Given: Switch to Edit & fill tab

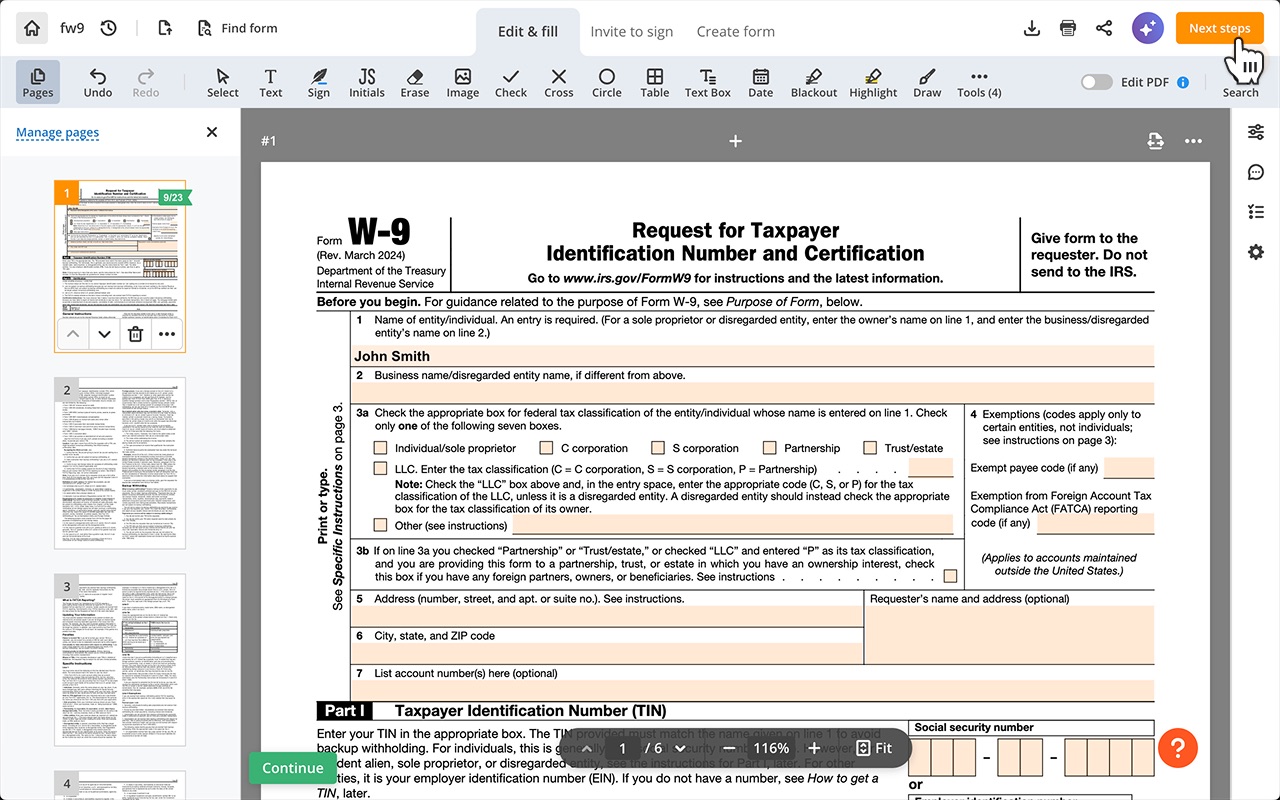Looking at the screenshot, I should point(528,31).
